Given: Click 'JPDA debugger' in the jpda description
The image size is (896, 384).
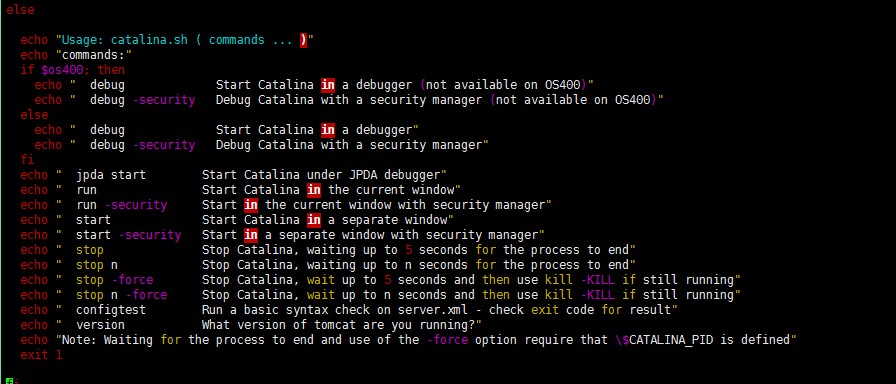Looking at the screenshot, I should click(x=394, y=175).
